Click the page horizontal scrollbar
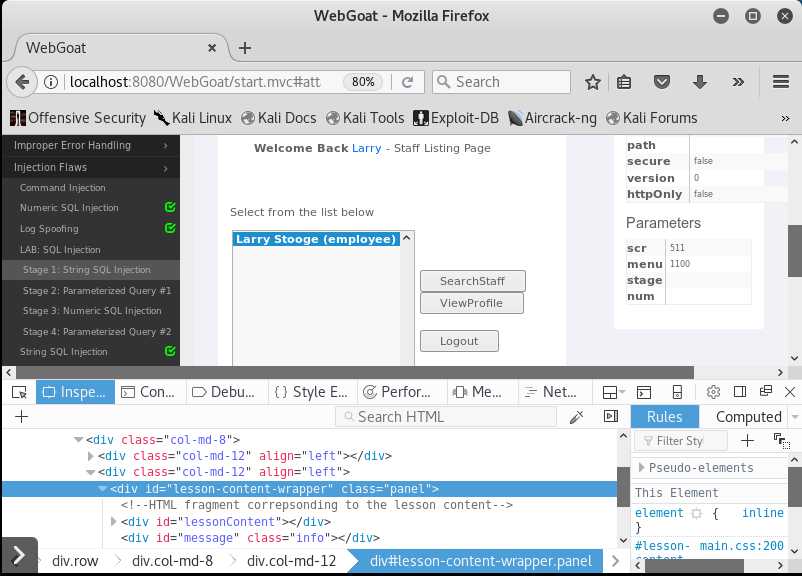This screenshot has height=576, width=802. tap(354, 372)
